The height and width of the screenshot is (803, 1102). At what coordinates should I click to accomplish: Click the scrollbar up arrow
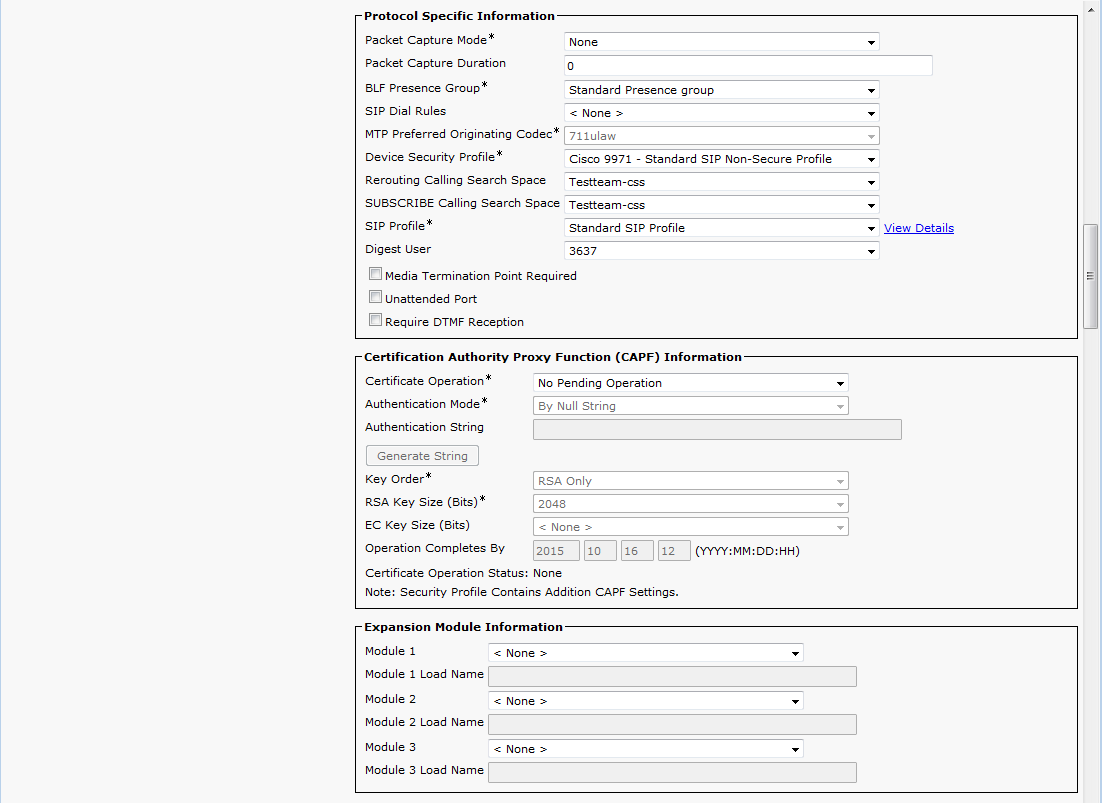tap(1092, 8)
